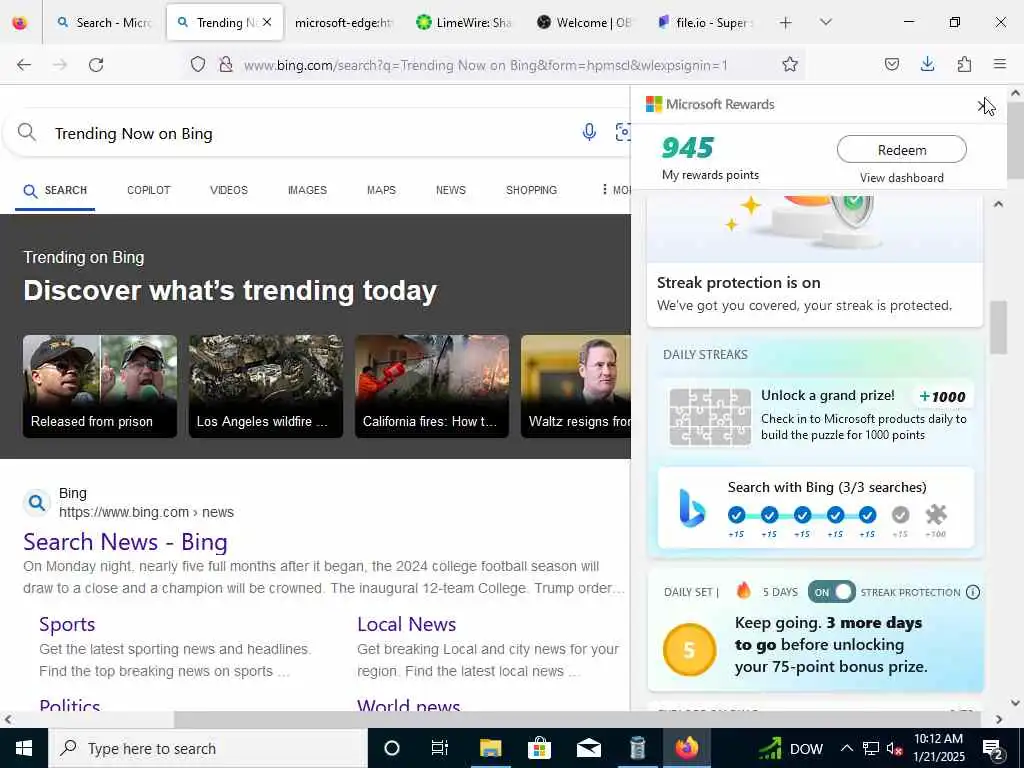Open the Pocket save icon in toolbar
Image resolution: width=1024 pixels, height=768 pixels.
click(891, 64)
